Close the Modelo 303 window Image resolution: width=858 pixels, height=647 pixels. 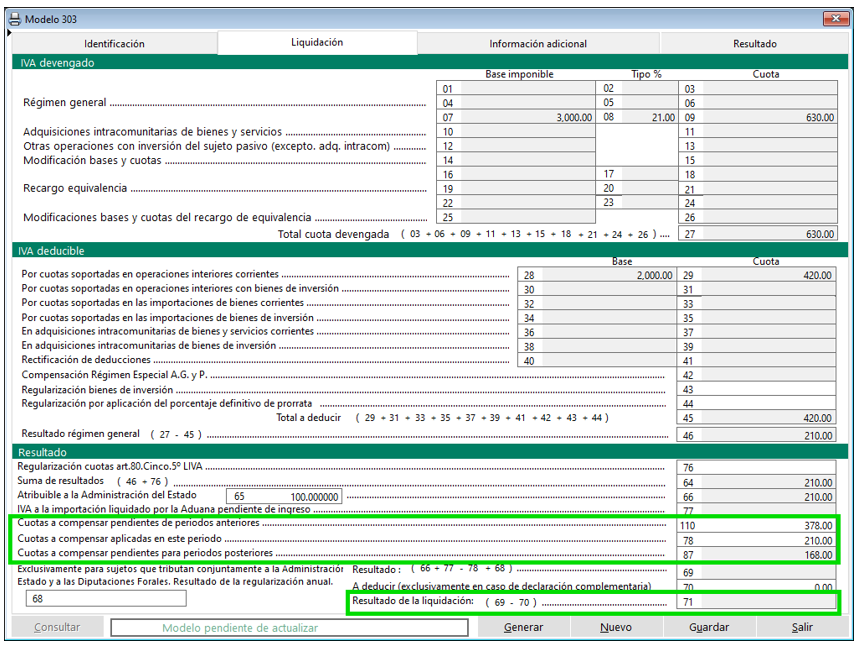(x=836, y=19)
